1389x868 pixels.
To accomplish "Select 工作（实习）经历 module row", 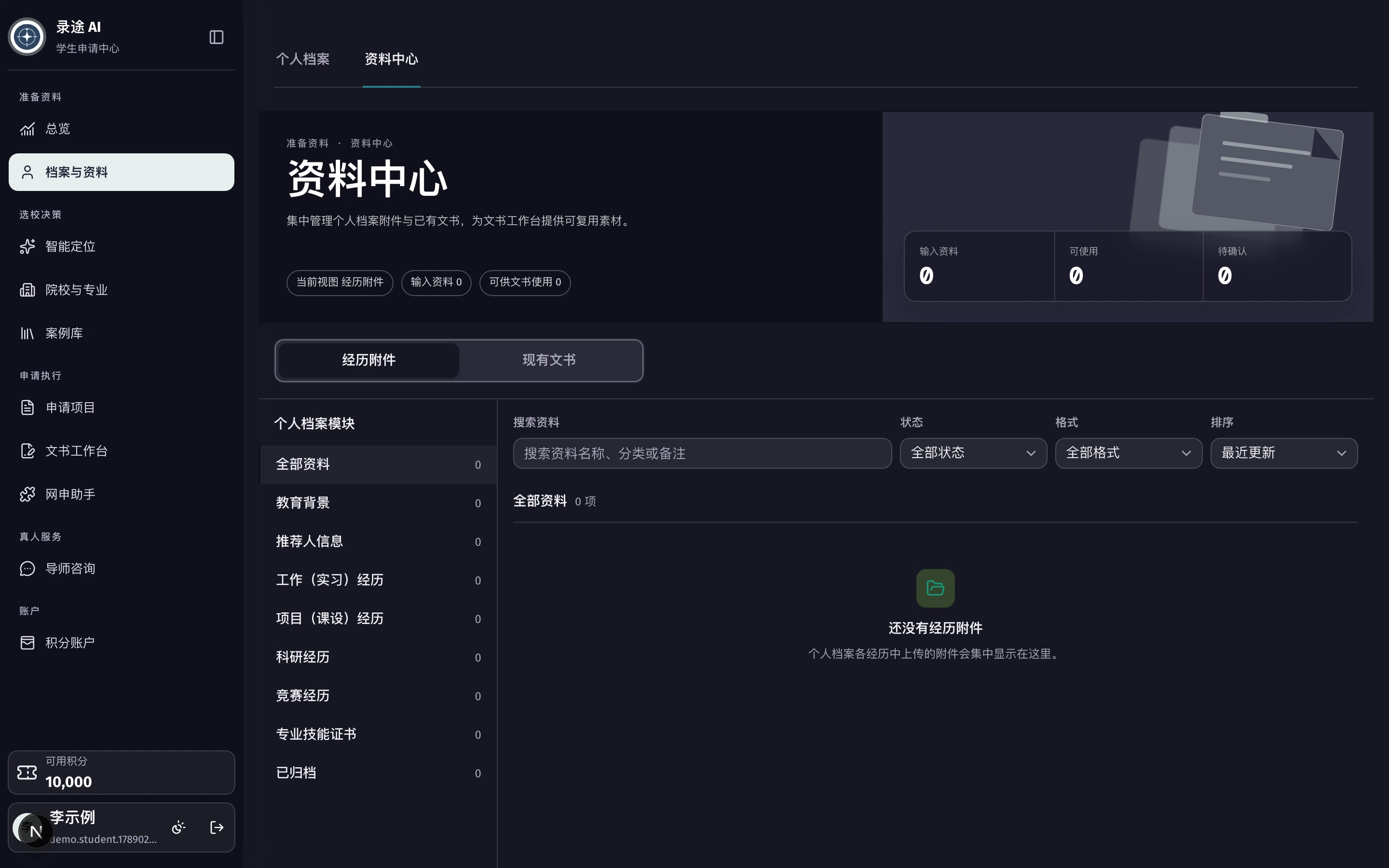I will click(x=378, y=580).
